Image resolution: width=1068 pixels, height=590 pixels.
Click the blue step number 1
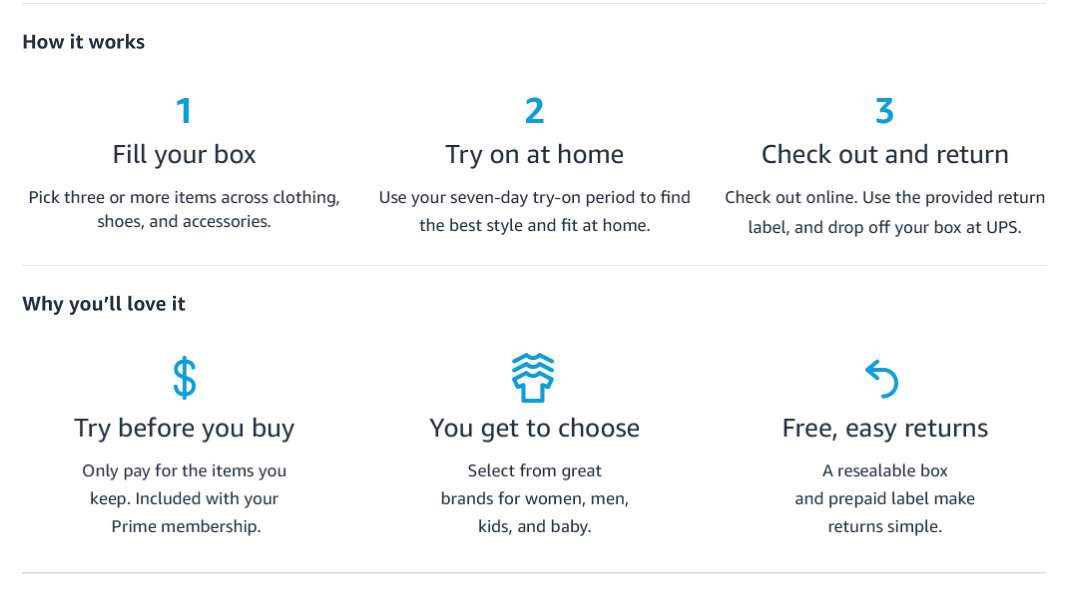[184, 111]
